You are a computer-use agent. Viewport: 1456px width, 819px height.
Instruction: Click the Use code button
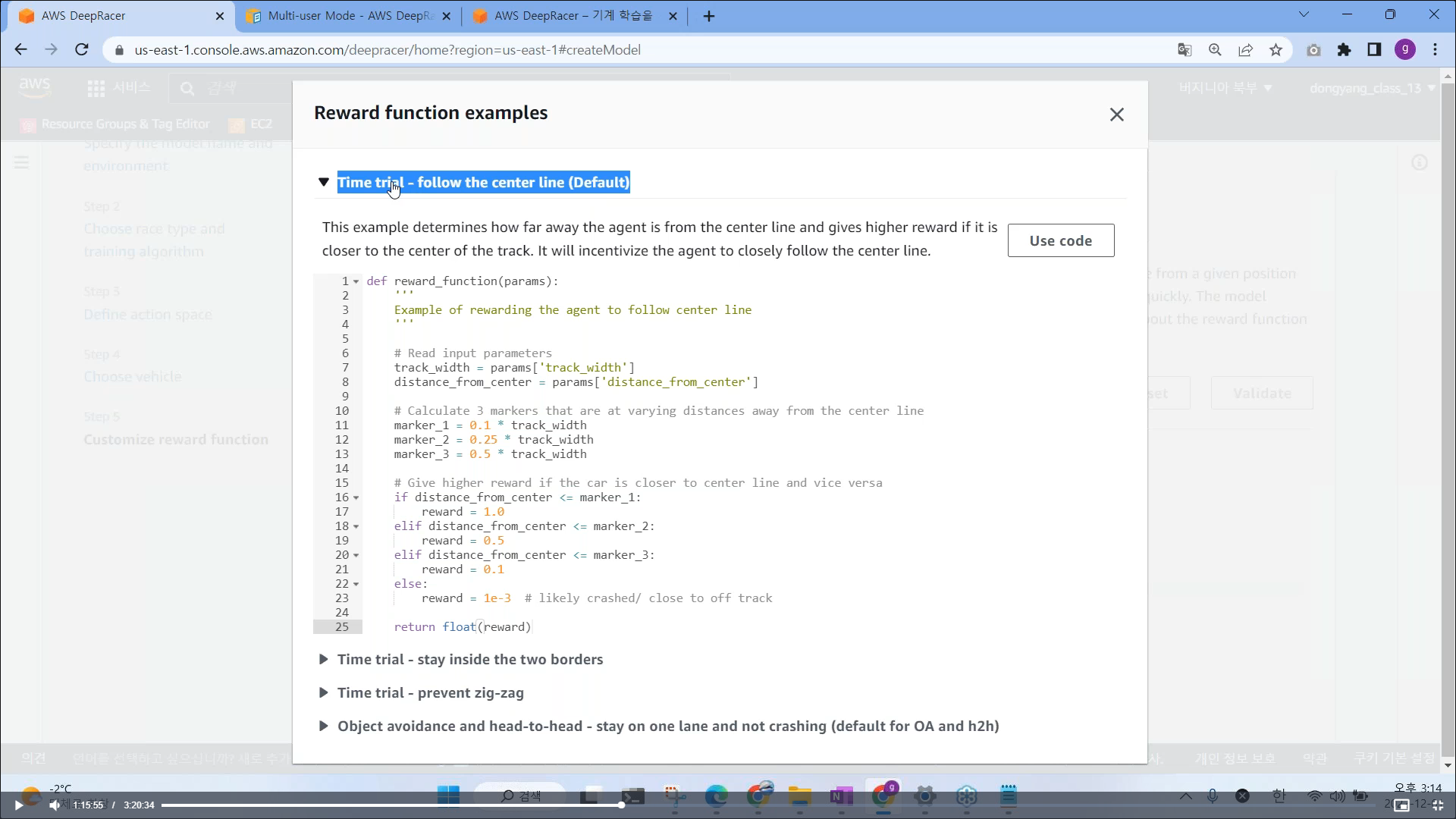[1060, 240]
